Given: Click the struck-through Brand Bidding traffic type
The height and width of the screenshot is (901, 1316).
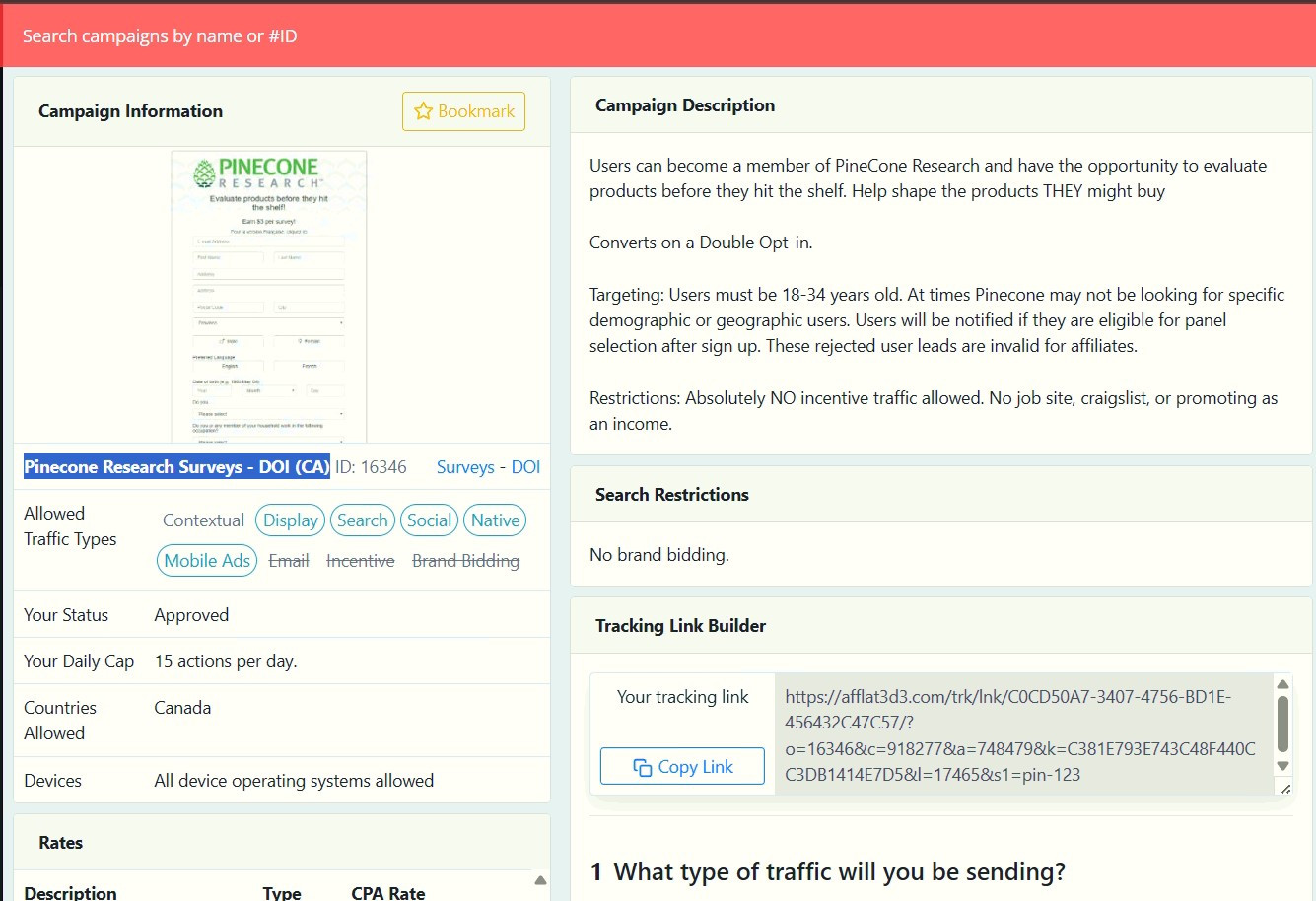Looking at the screenshot, I should [465, 561].
